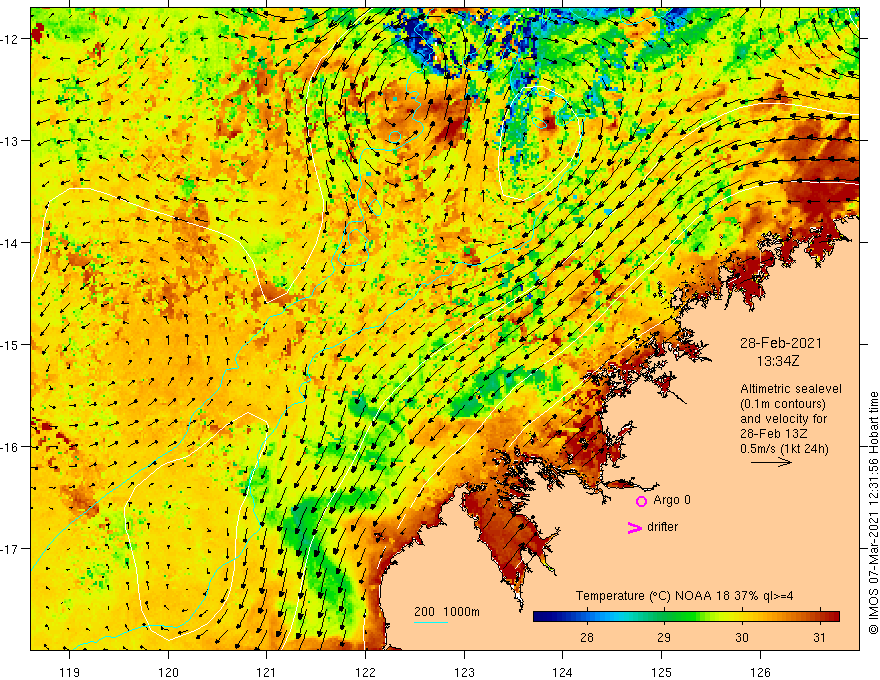Click the 'drifter' legend label
The height and width of the screenshot is (680, 880).
[x=662, y=527]
